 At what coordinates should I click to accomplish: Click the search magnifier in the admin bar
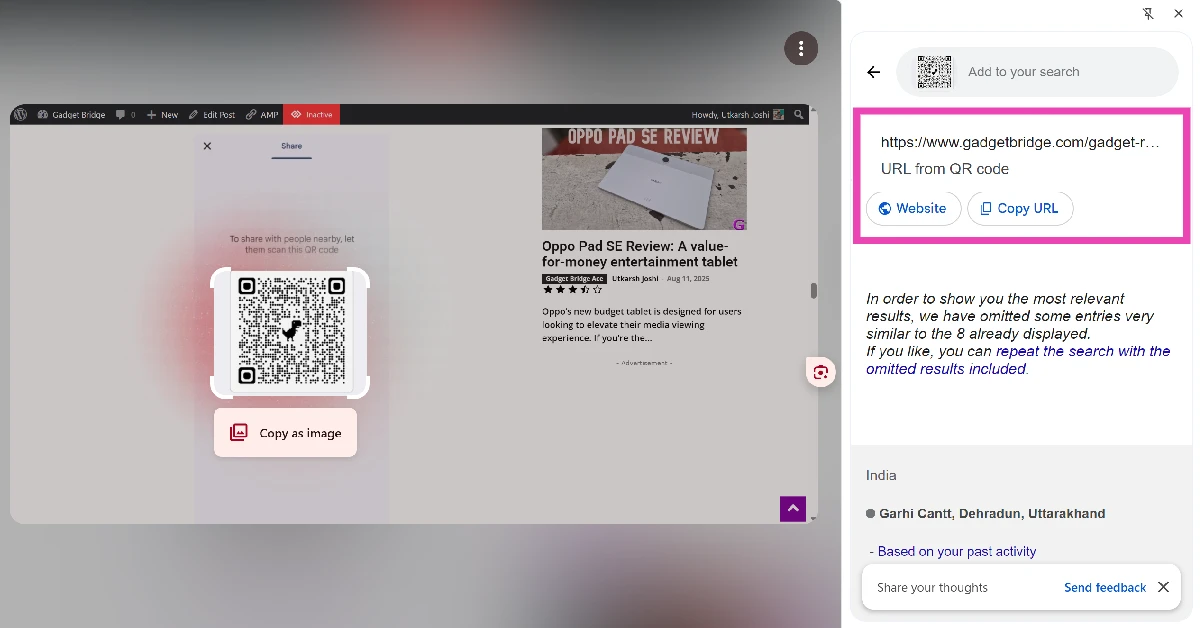point(798,114)
